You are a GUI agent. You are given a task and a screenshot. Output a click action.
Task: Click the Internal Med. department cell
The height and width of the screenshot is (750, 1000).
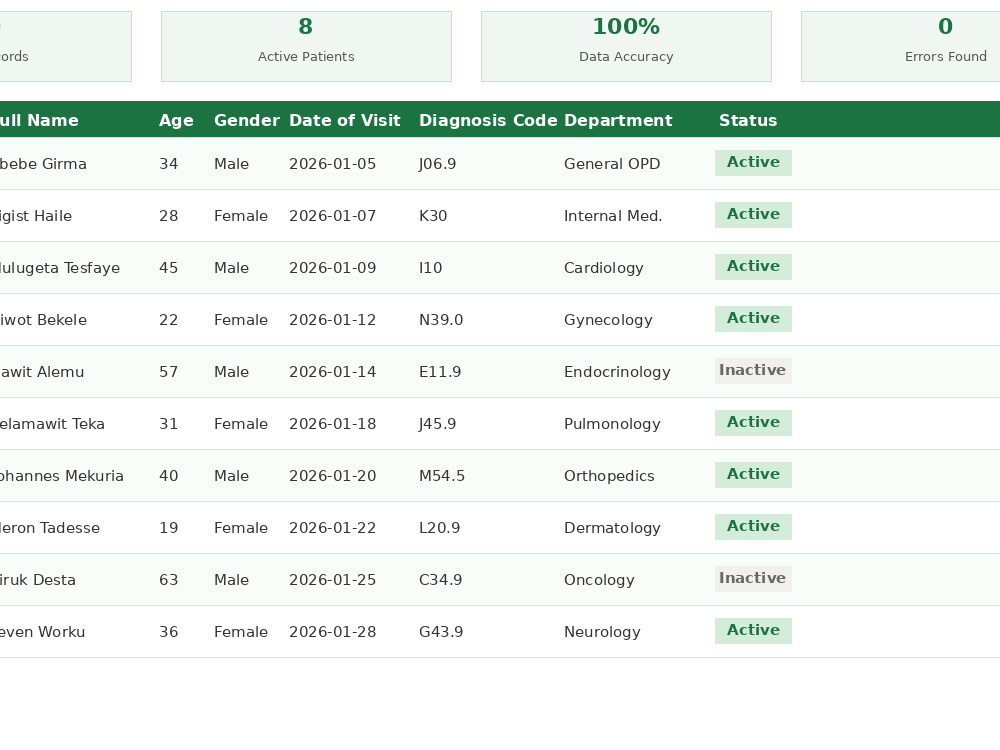(x=613, y=216)
